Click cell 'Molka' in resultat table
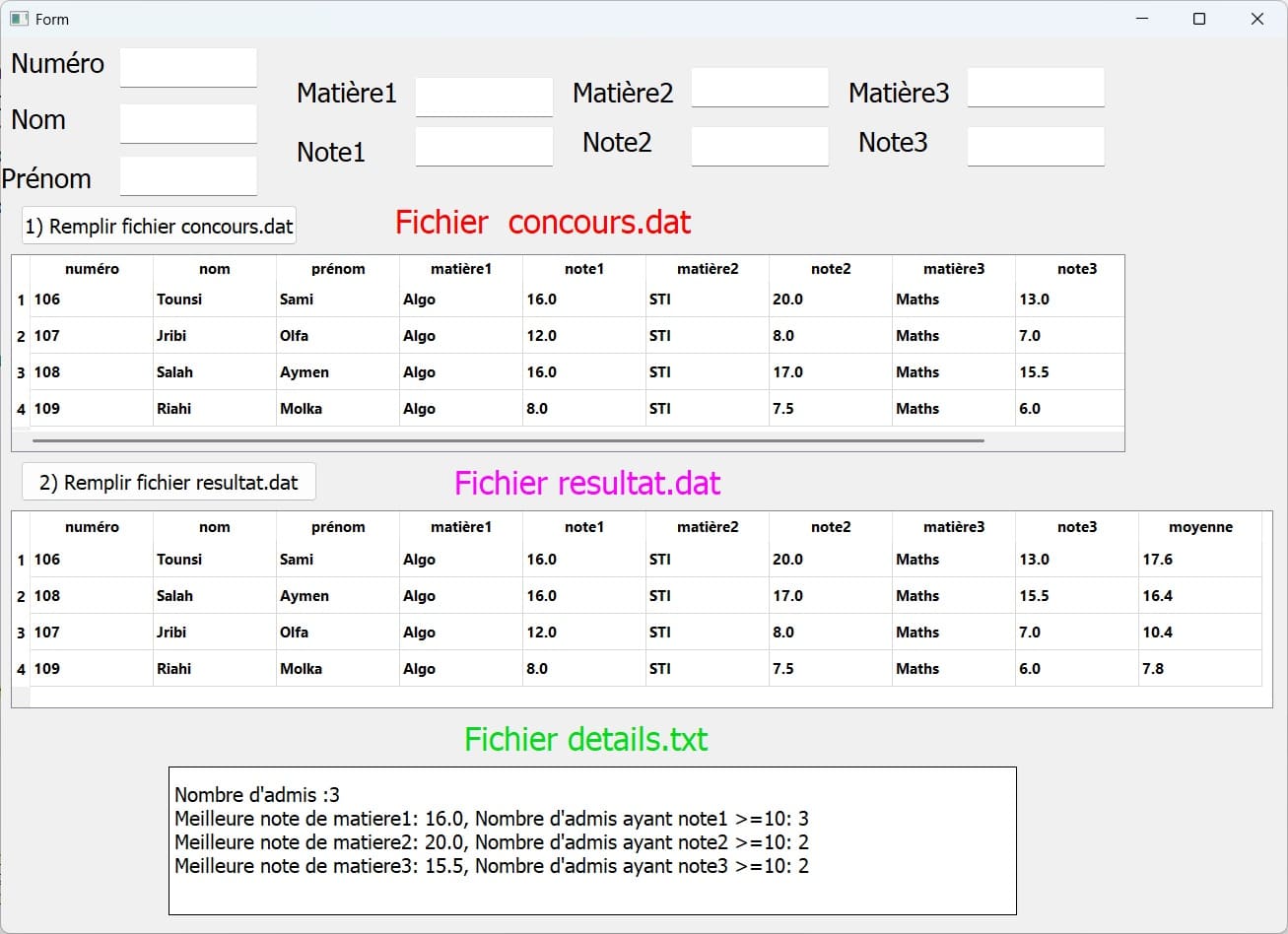 pyautogui.click(x=301, y=669)
